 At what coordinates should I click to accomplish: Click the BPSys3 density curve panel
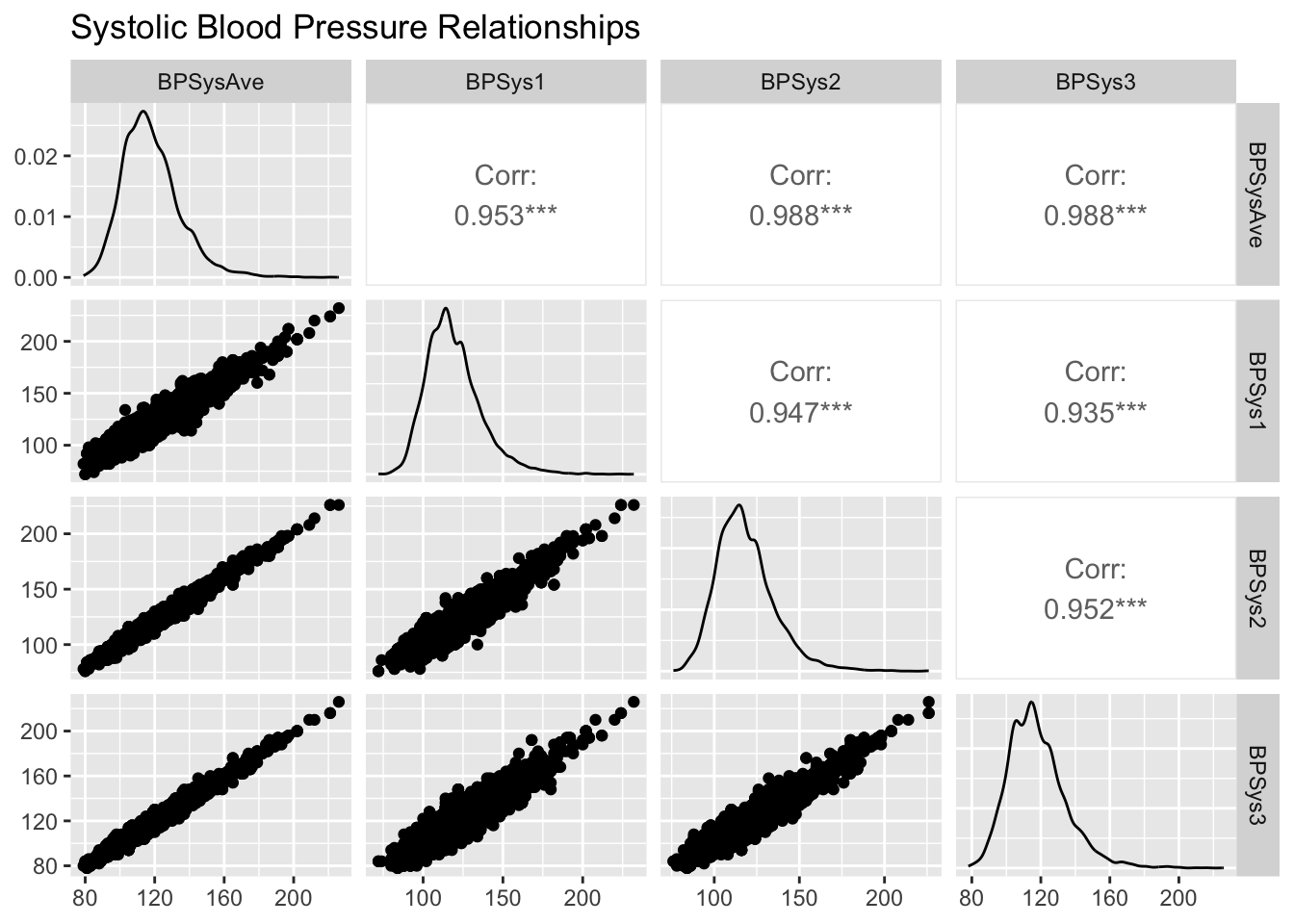point(1096,783)
